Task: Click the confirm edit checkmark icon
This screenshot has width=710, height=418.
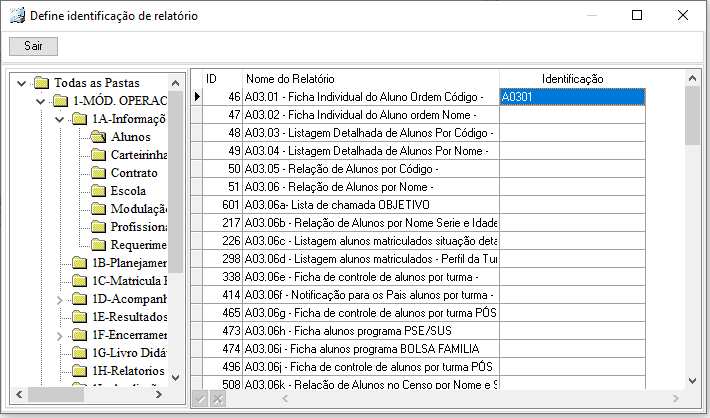Action: click(x=200, y=399)
